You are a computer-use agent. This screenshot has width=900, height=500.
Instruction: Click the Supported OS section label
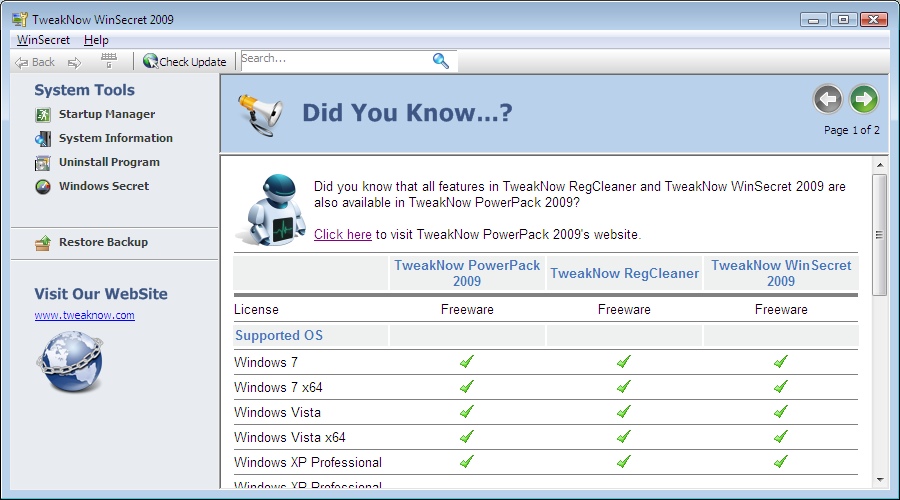click(279, 335)
